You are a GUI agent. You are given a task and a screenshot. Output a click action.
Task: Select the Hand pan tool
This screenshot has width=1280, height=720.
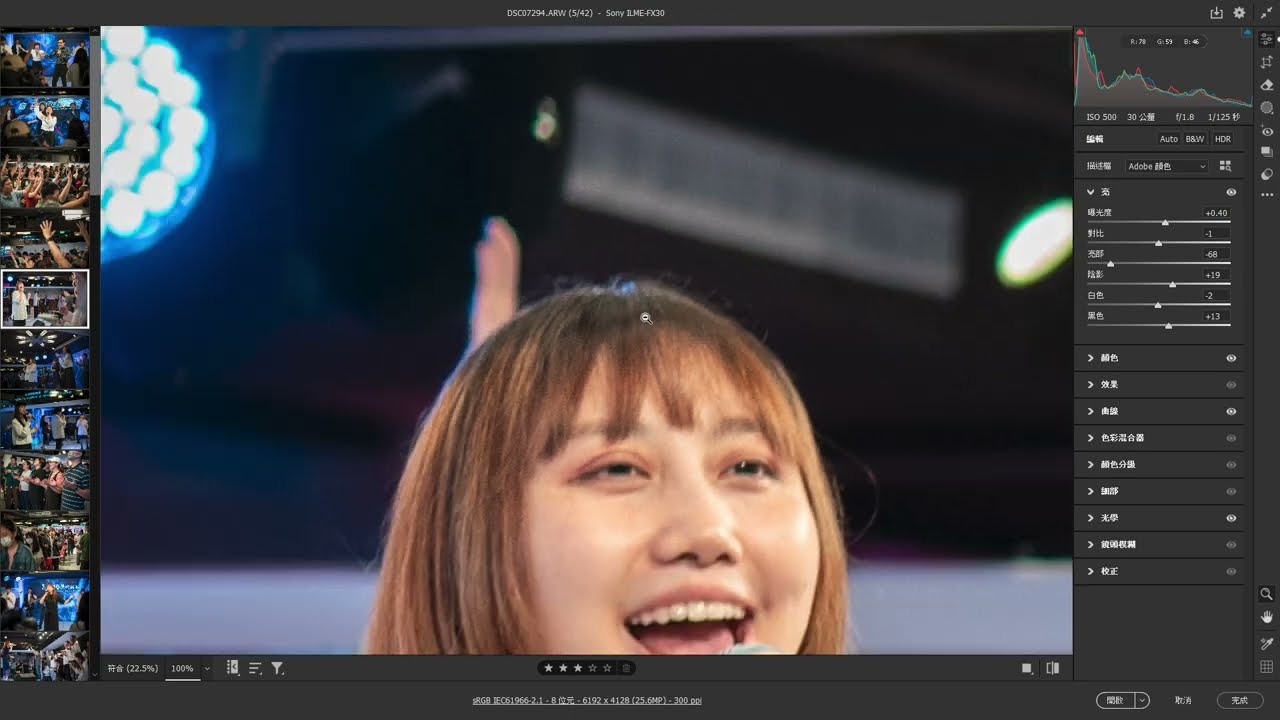coord(1267,617)
